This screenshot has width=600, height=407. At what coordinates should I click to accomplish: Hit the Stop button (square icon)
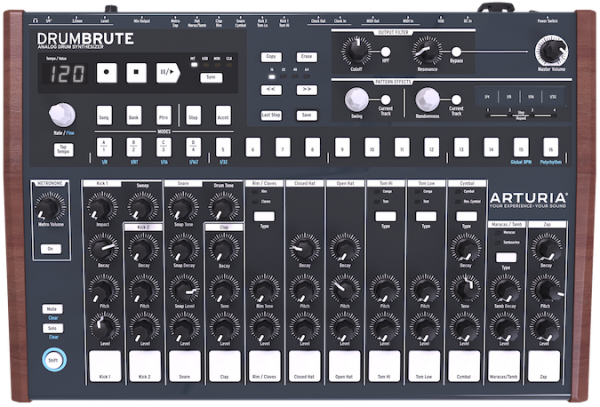[x=137, y=73]
